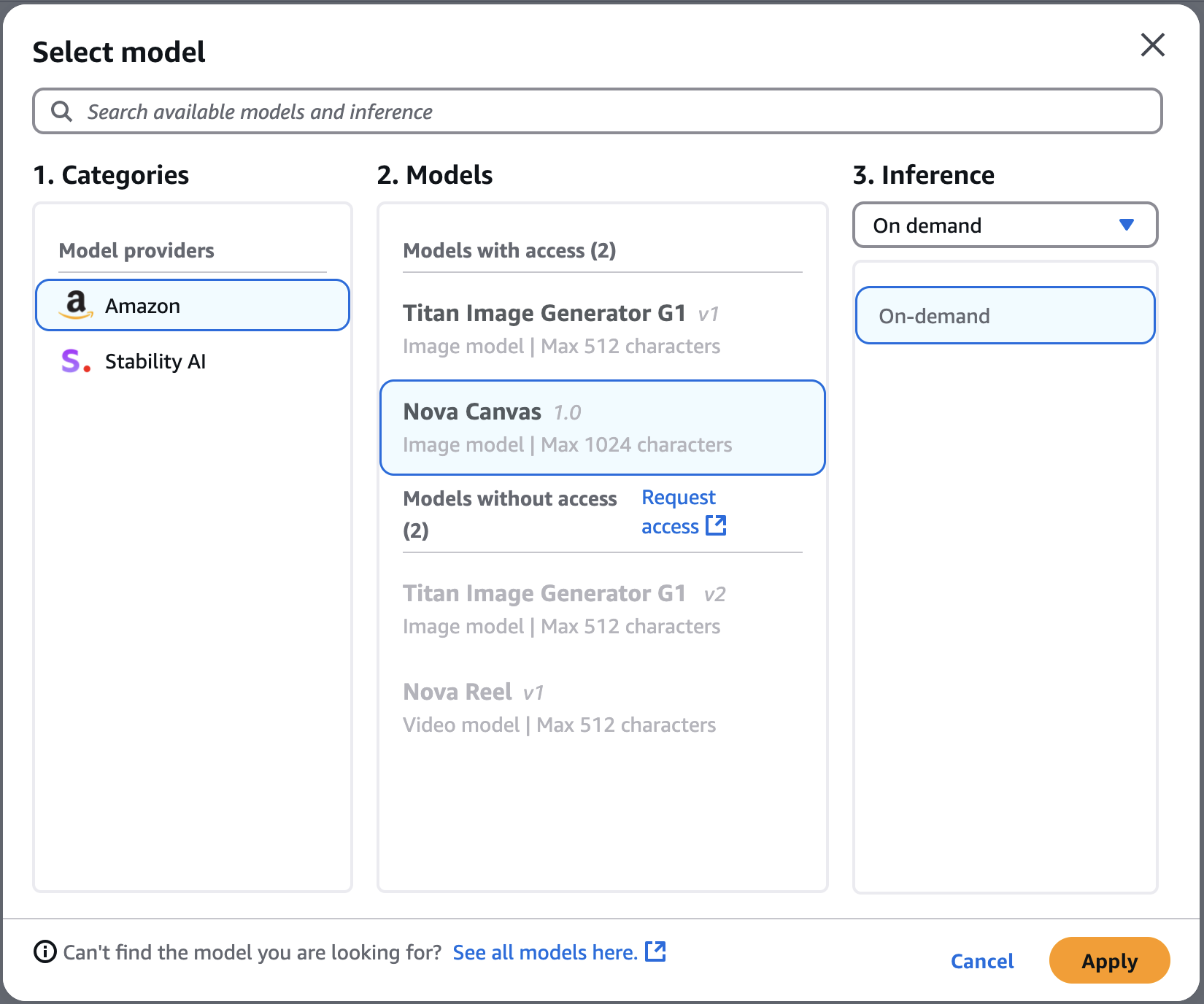Click Titan Image Generator G1 v2 without access

[x=562, y=609]
